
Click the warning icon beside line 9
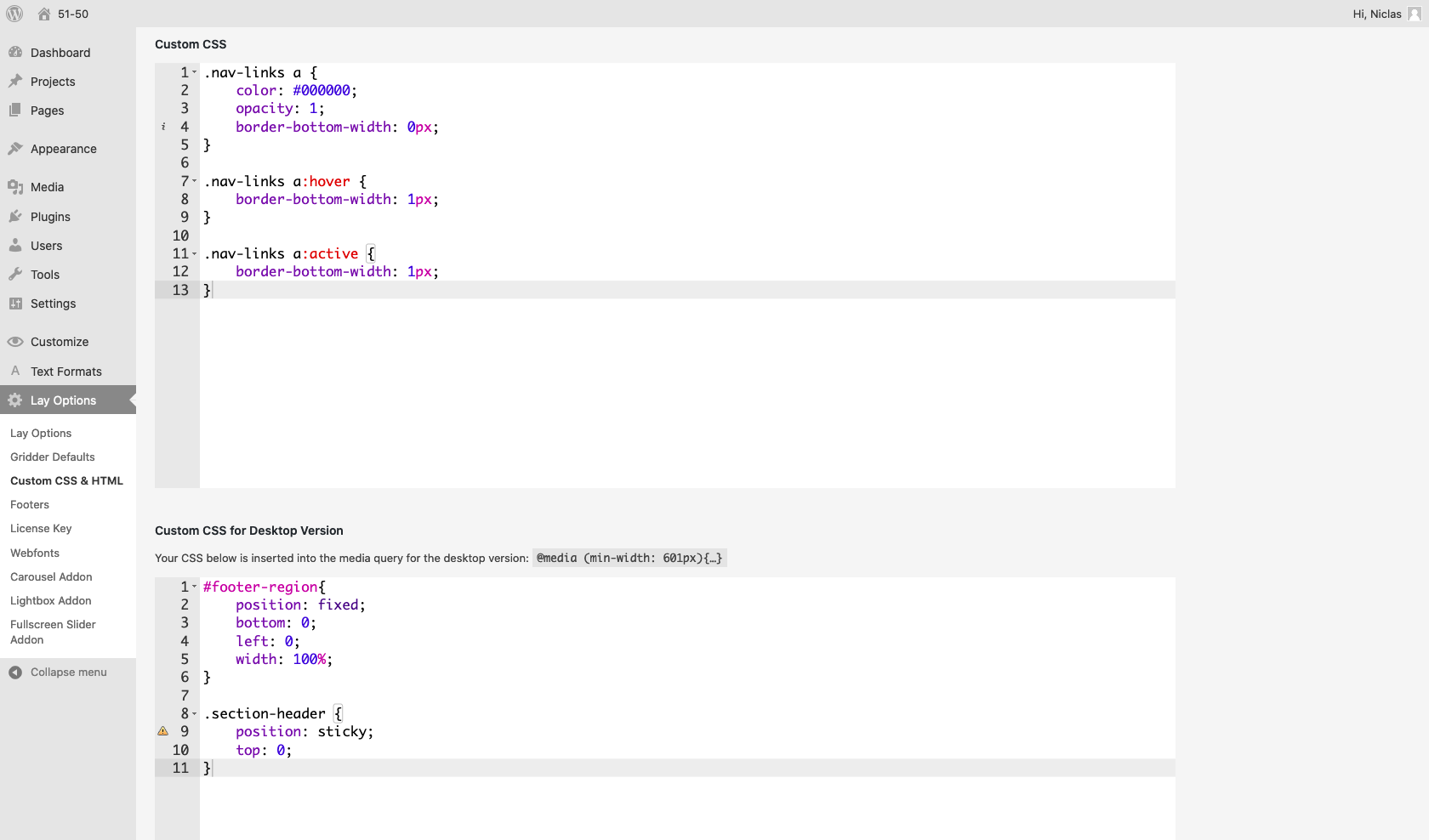pyautogui.click(x=162, y=732)
